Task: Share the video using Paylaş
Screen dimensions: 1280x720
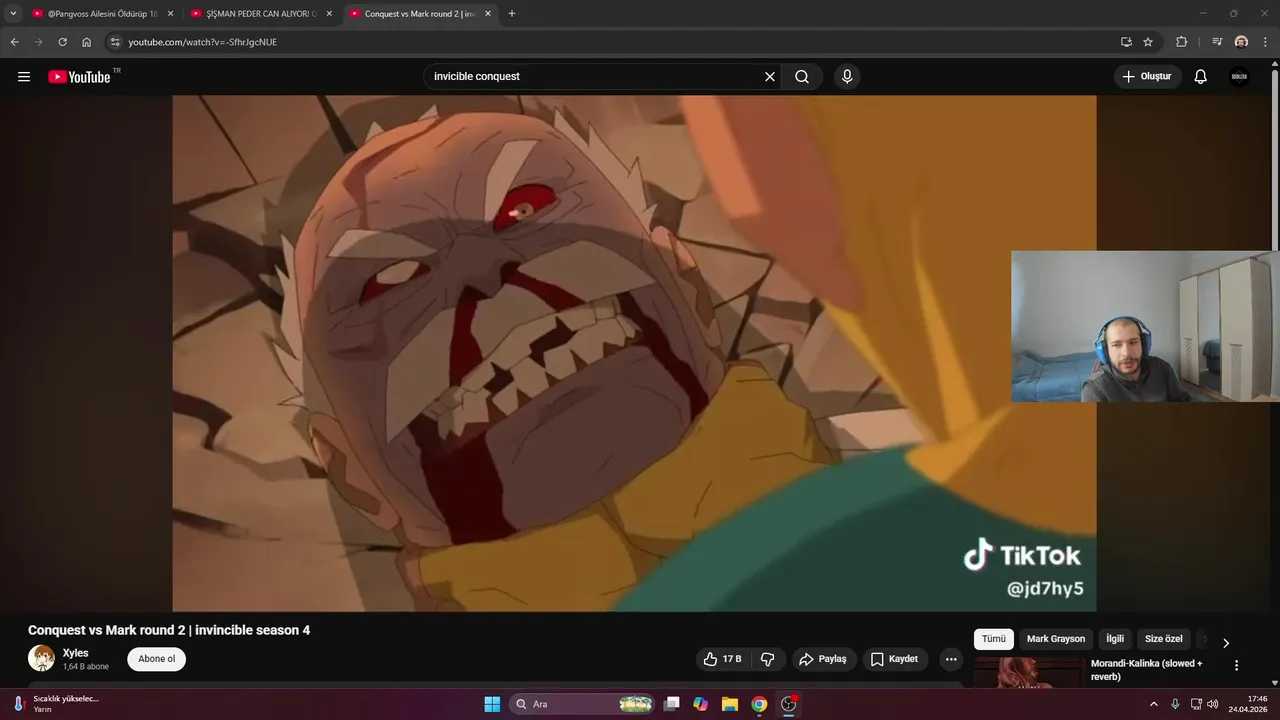Action: [x=825, y=659]
